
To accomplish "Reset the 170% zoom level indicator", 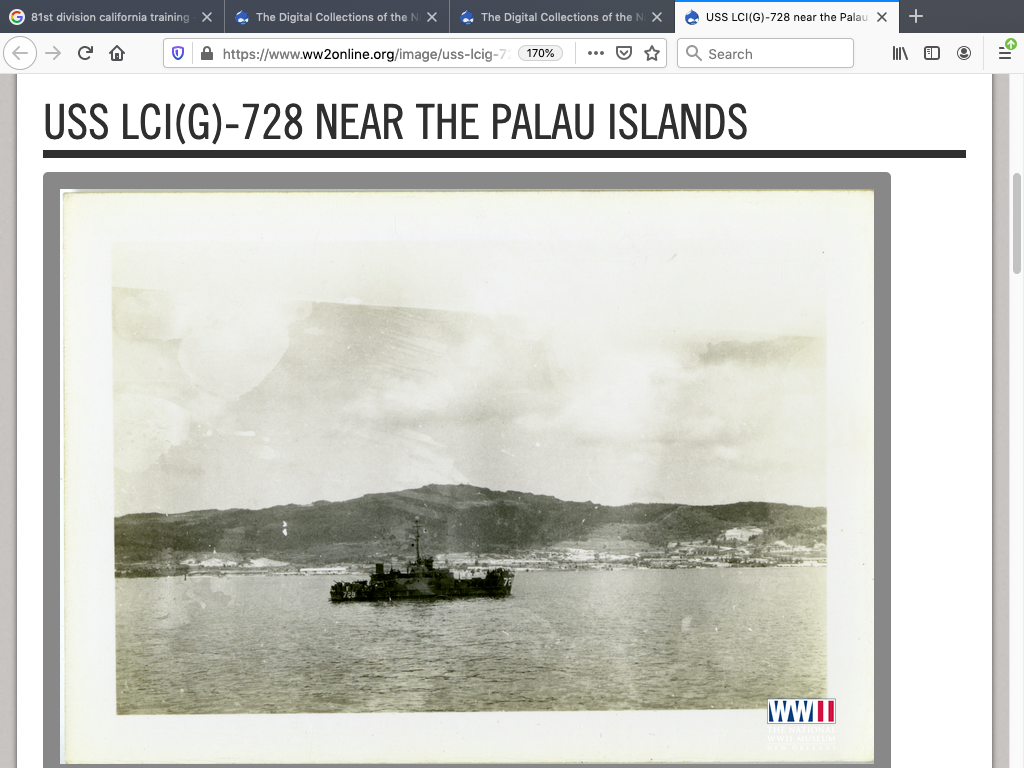I will 541,54.
